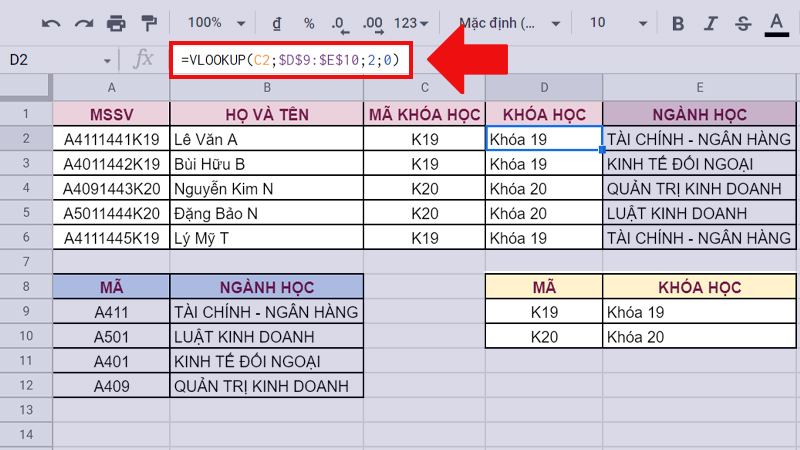
Task: Toggle bold formatting
Action: coord(679,22)
